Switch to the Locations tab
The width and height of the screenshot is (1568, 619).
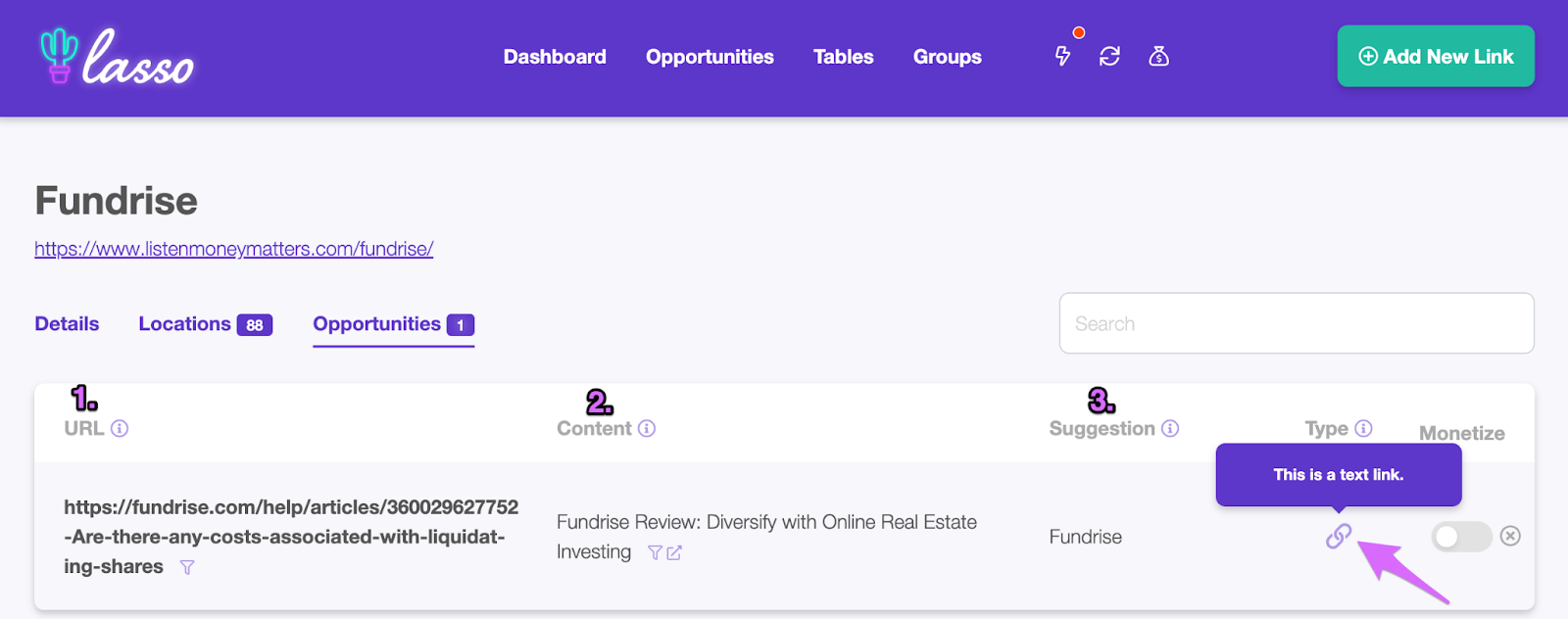[205, 324]
